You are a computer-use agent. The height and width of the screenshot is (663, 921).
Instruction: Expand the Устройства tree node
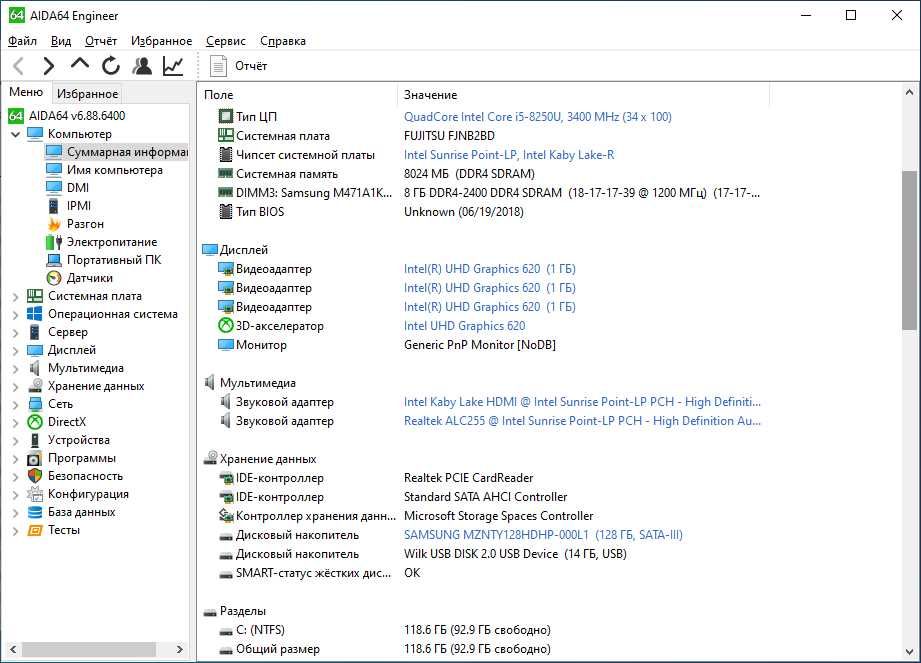coord(16,441)
